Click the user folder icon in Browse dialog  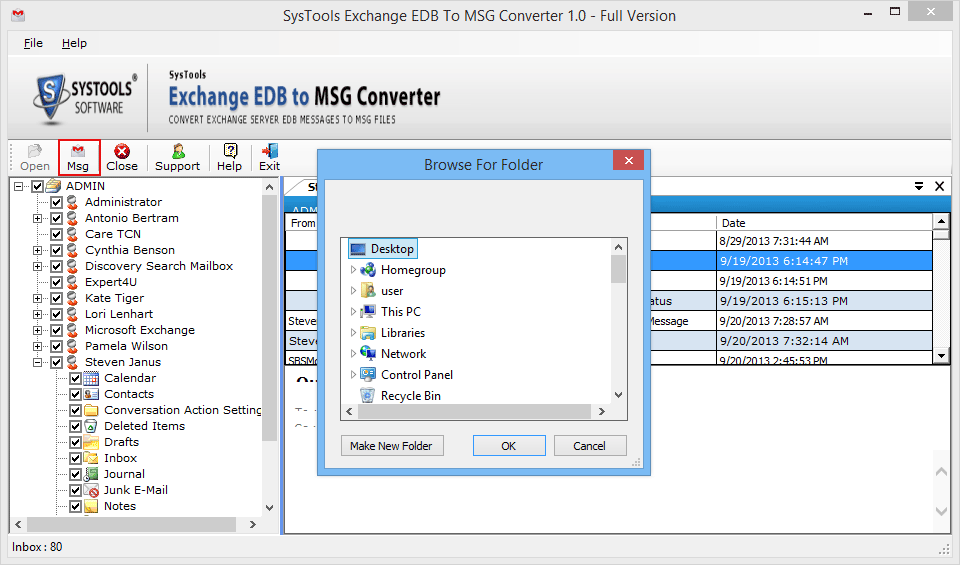pos(368,291)
